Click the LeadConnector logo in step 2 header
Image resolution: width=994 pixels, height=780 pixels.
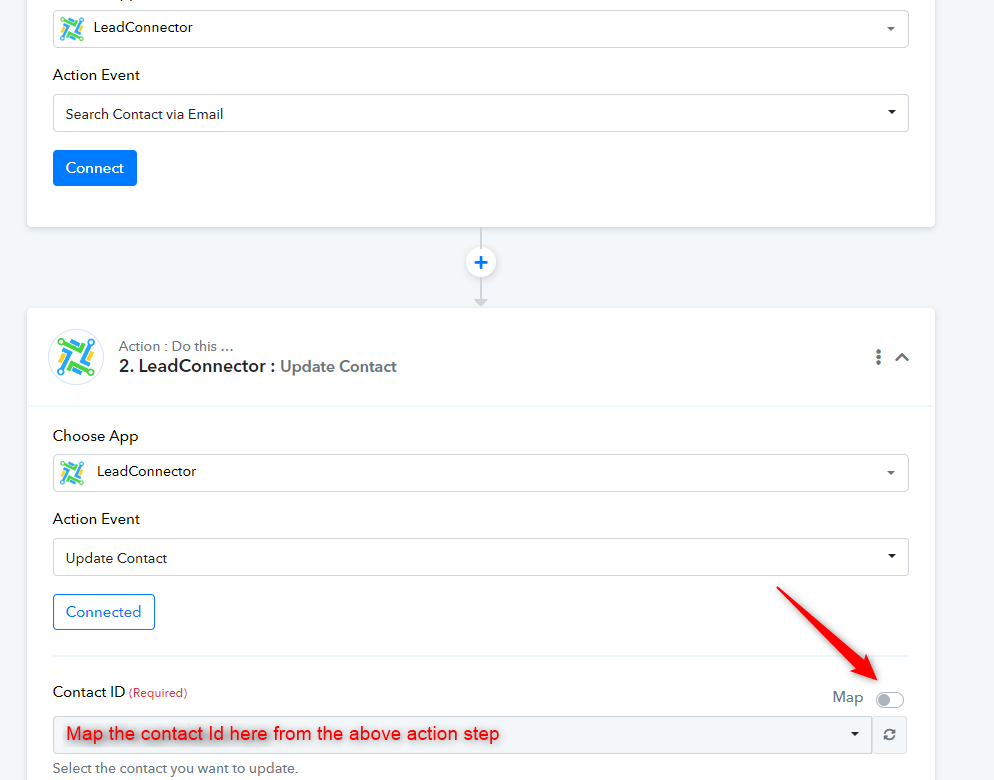point(76,357)
